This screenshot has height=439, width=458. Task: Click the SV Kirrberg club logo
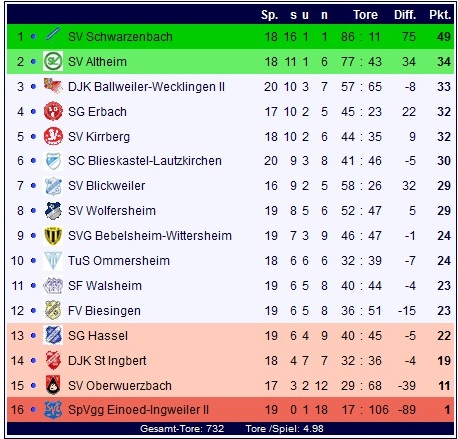coord(53,136)
